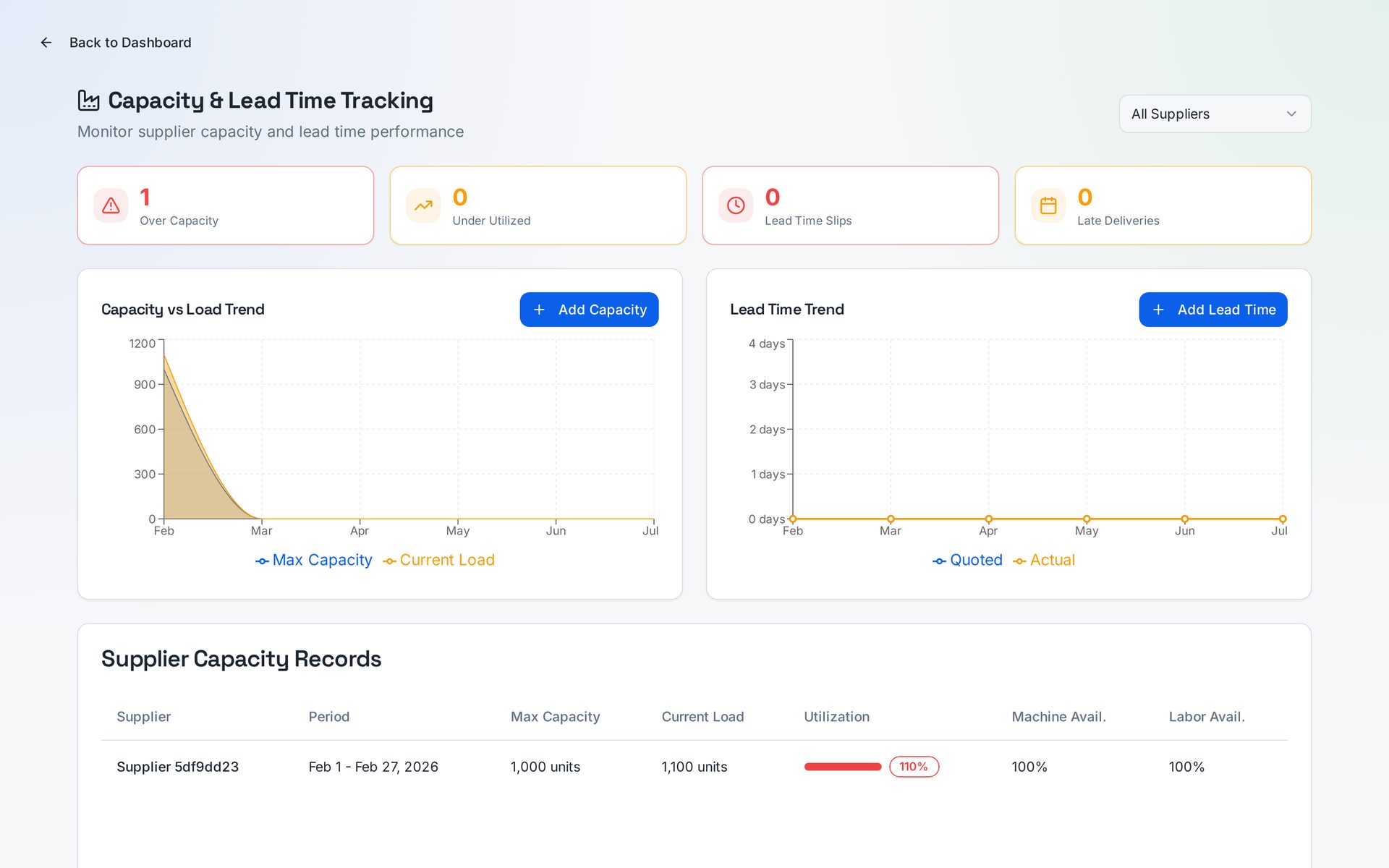The image size is (1389, 868).
Task: Toggle Actual series in lead time legend
Action: pyautogui.click(x=1044, y=560)
